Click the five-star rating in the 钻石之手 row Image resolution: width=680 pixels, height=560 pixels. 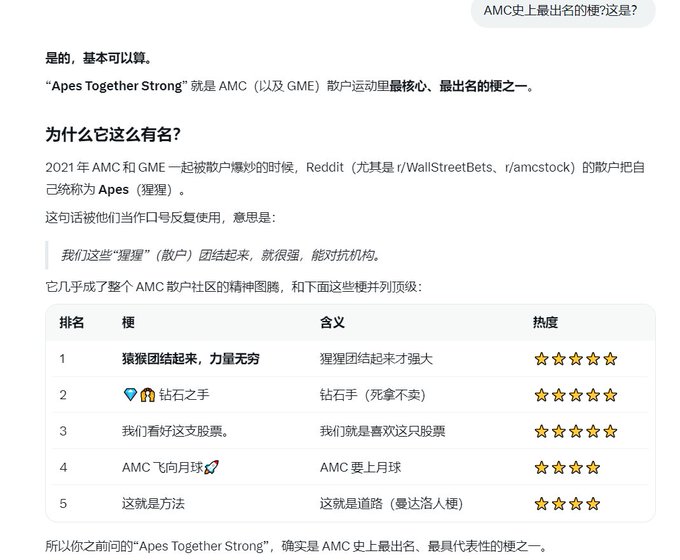575,395
